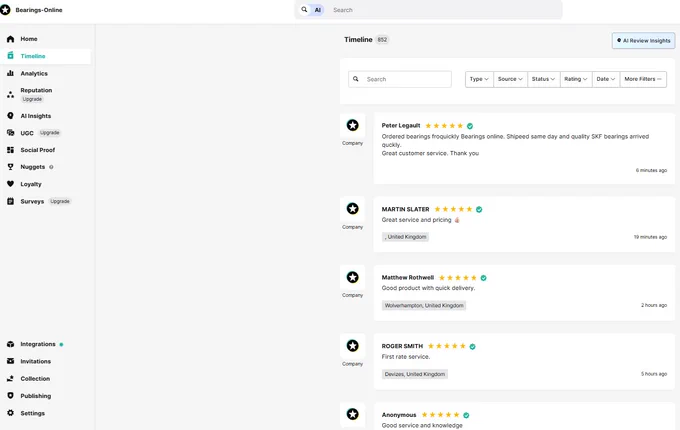
Task: Open Matthew Rothwell reviewer name
Action: pos(408,277)
